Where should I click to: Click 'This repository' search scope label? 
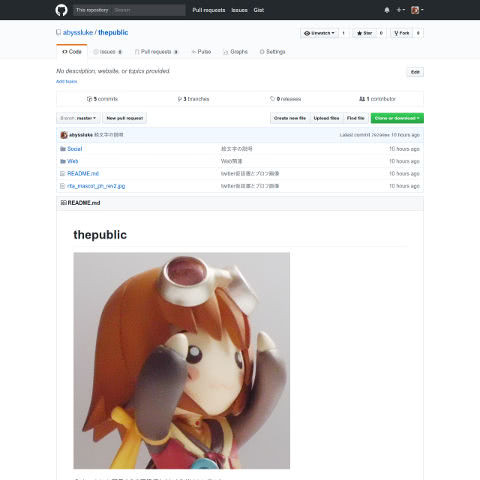point(92,10)
